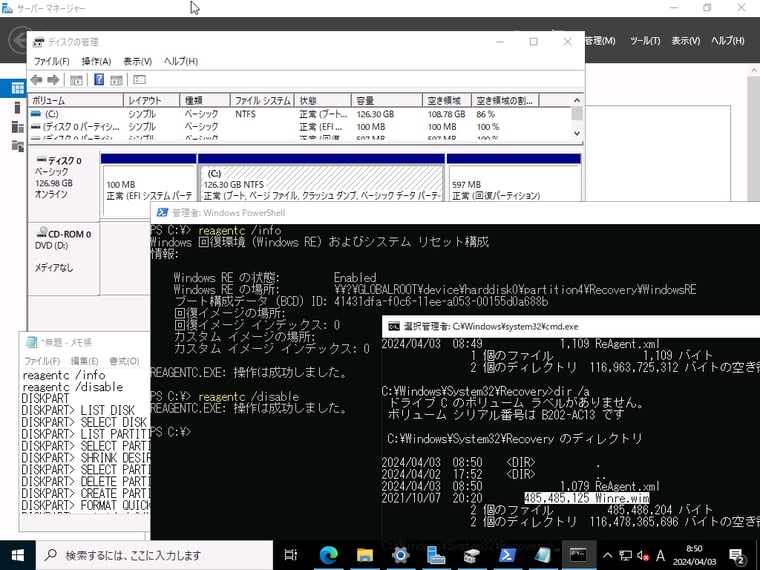Select Server Manager all servers sidebar icon
The image size is (760, 570).
tap(17, 127)
